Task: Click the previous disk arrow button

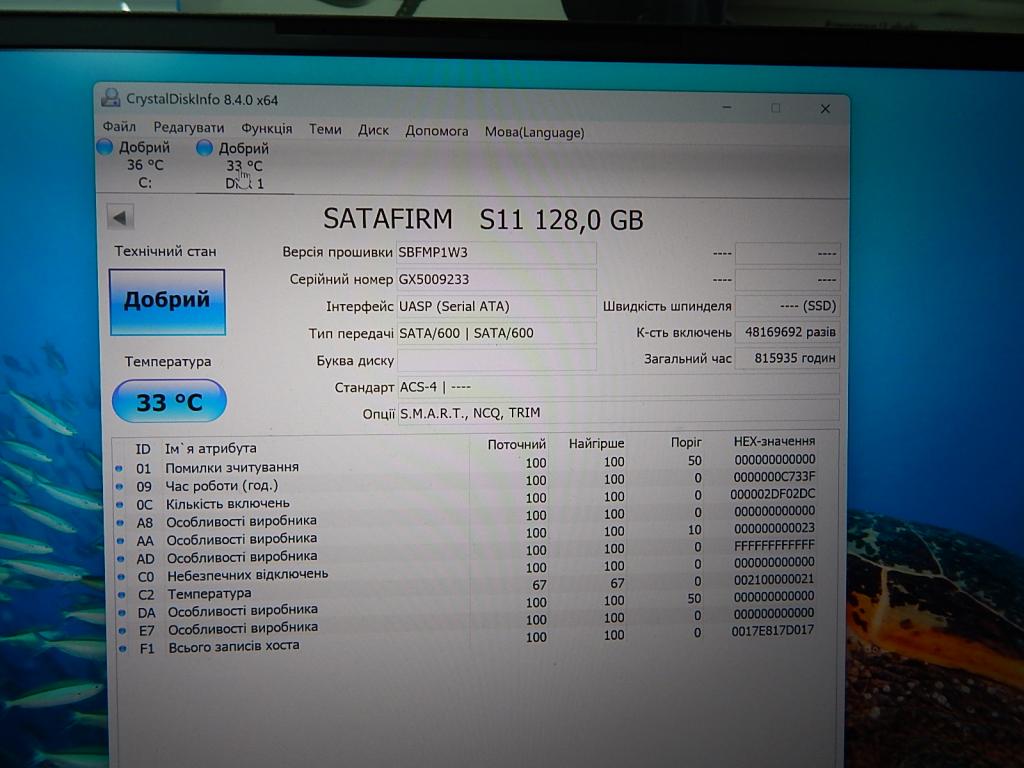Action: [x=120, y=217]
